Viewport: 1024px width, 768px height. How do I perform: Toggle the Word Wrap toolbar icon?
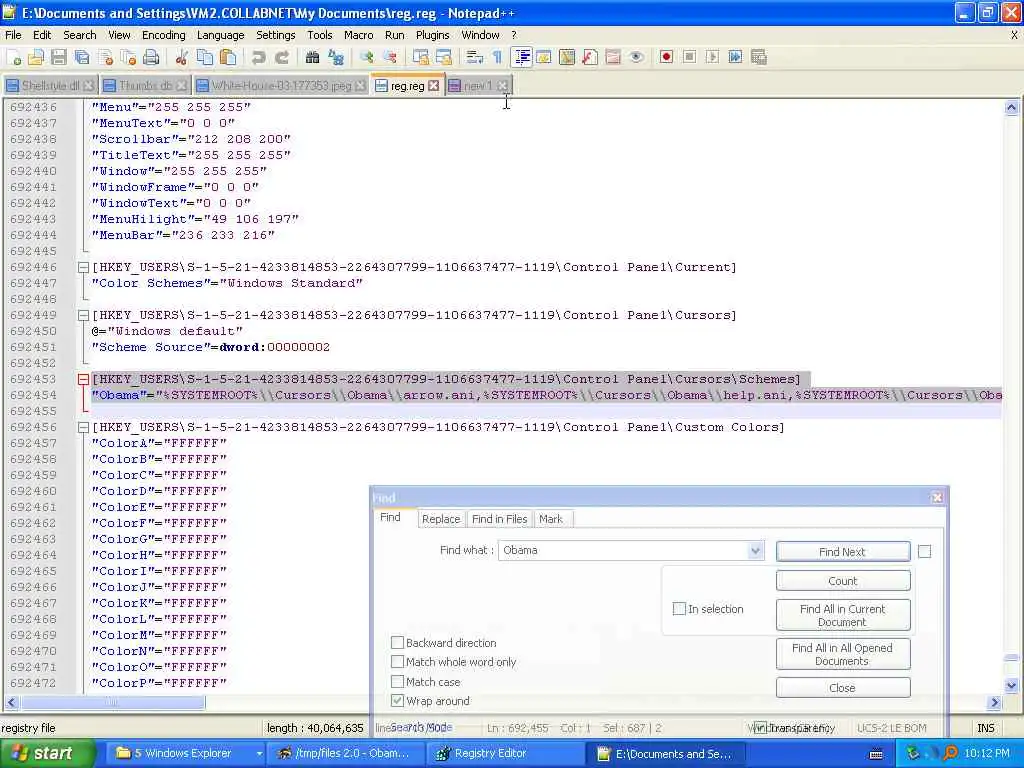(475, 57)
